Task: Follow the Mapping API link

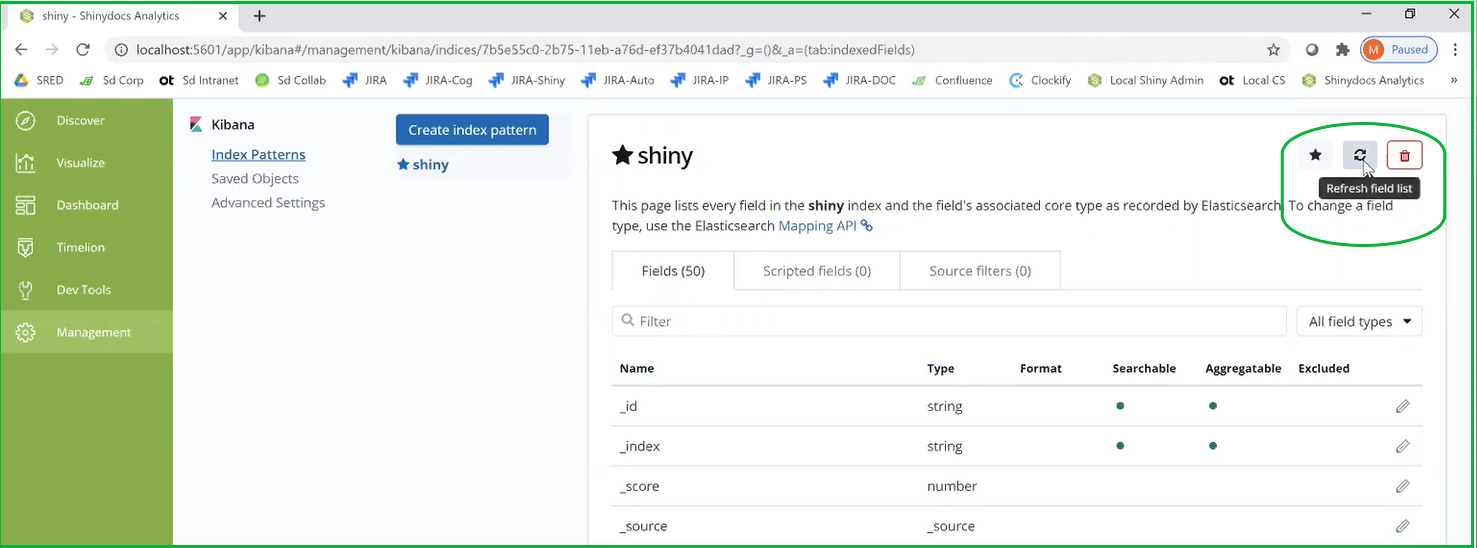Action: point(819,226)
